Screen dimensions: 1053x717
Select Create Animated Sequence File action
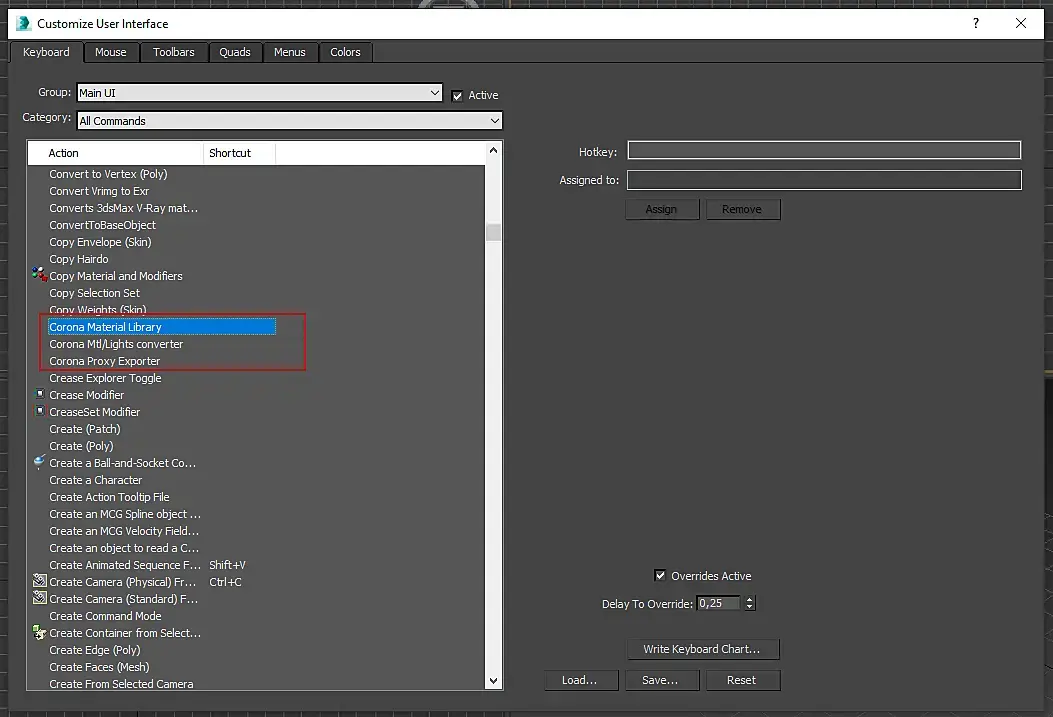tap(125, 565)
